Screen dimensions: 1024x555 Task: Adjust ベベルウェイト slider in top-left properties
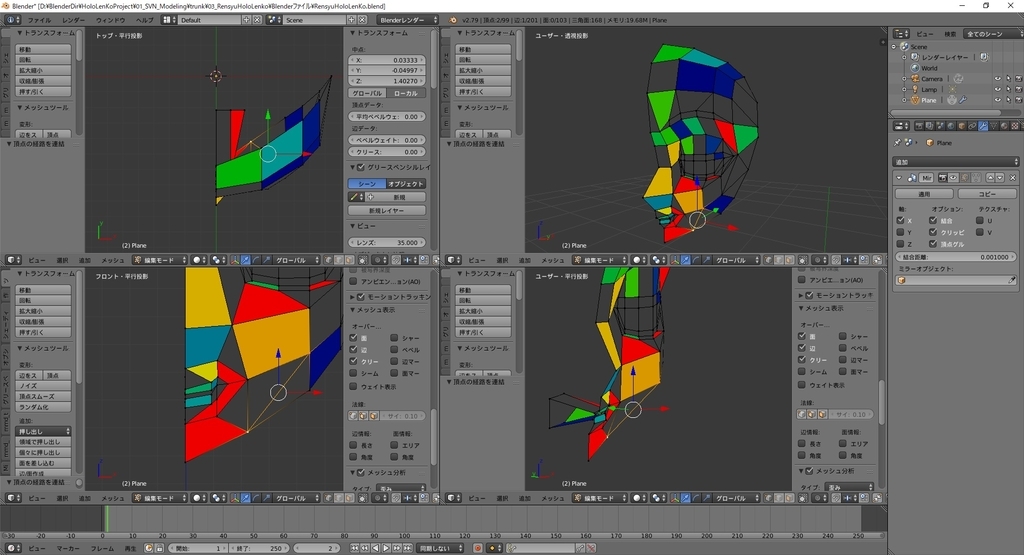coord(387,140)
